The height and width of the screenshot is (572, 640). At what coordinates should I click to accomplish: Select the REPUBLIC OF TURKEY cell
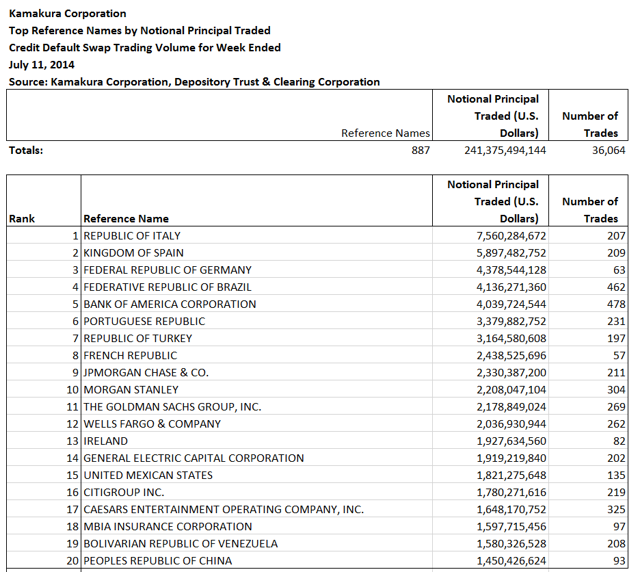pos(256,338)
